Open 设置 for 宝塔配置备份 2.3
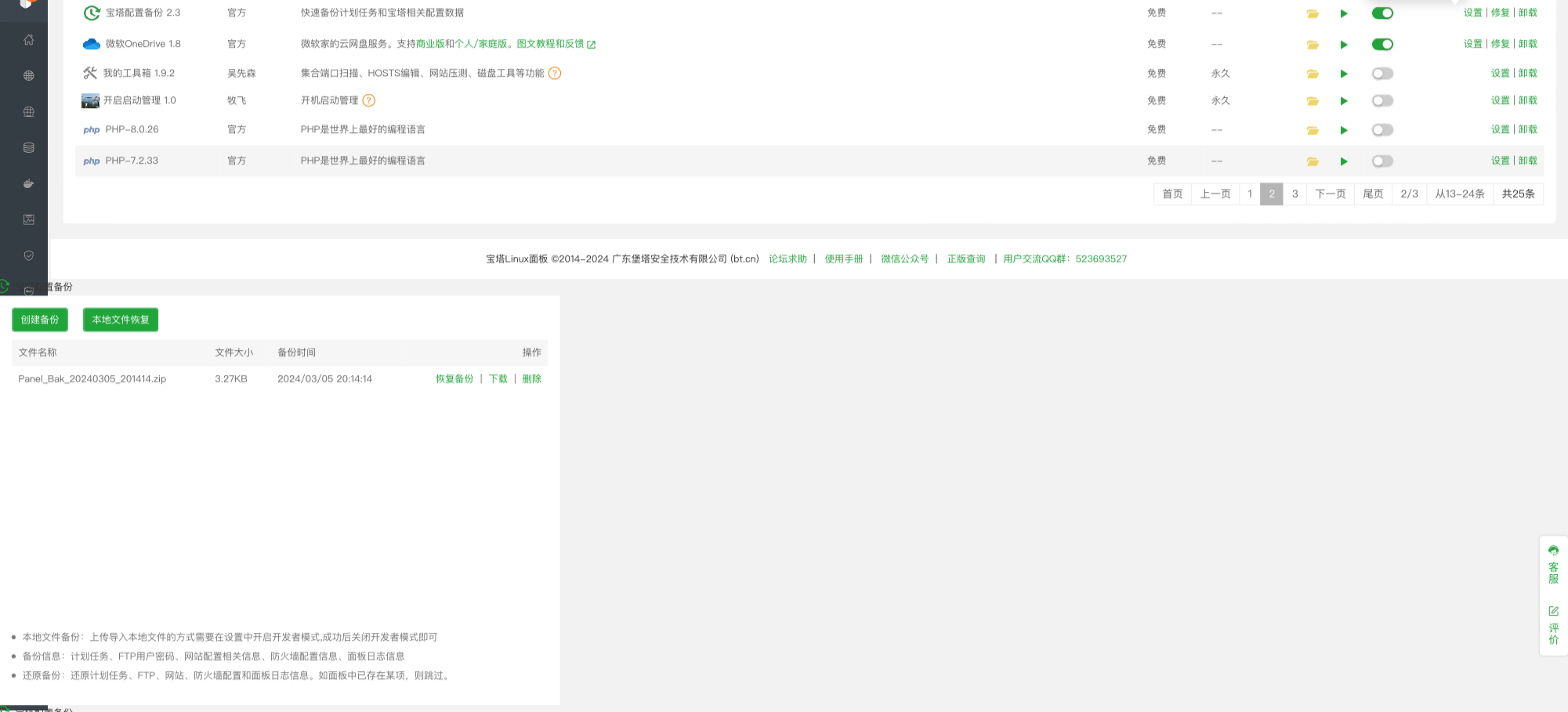Screen dimensions: 1568x712 tap(1472, 13)
